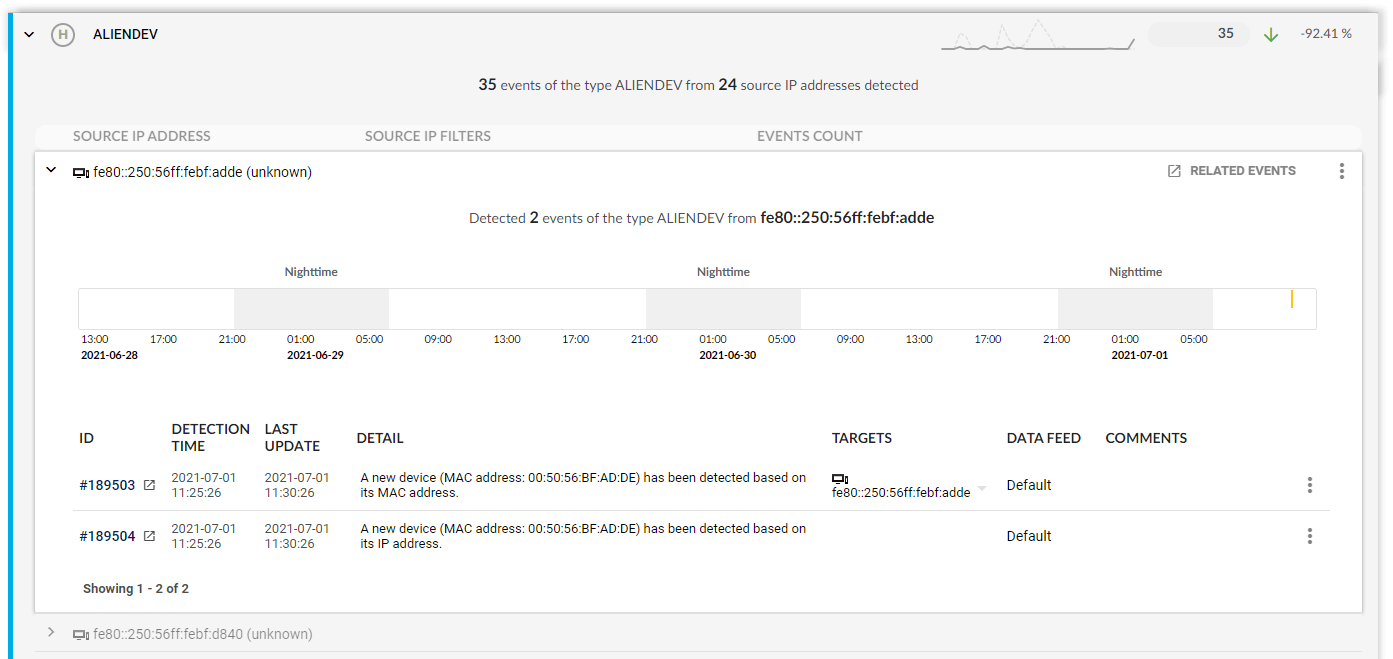This screenshot has height=659, width=1393.
Task: Click the ALIENDEV sparkline trend chart
Action: (1037, 36)
